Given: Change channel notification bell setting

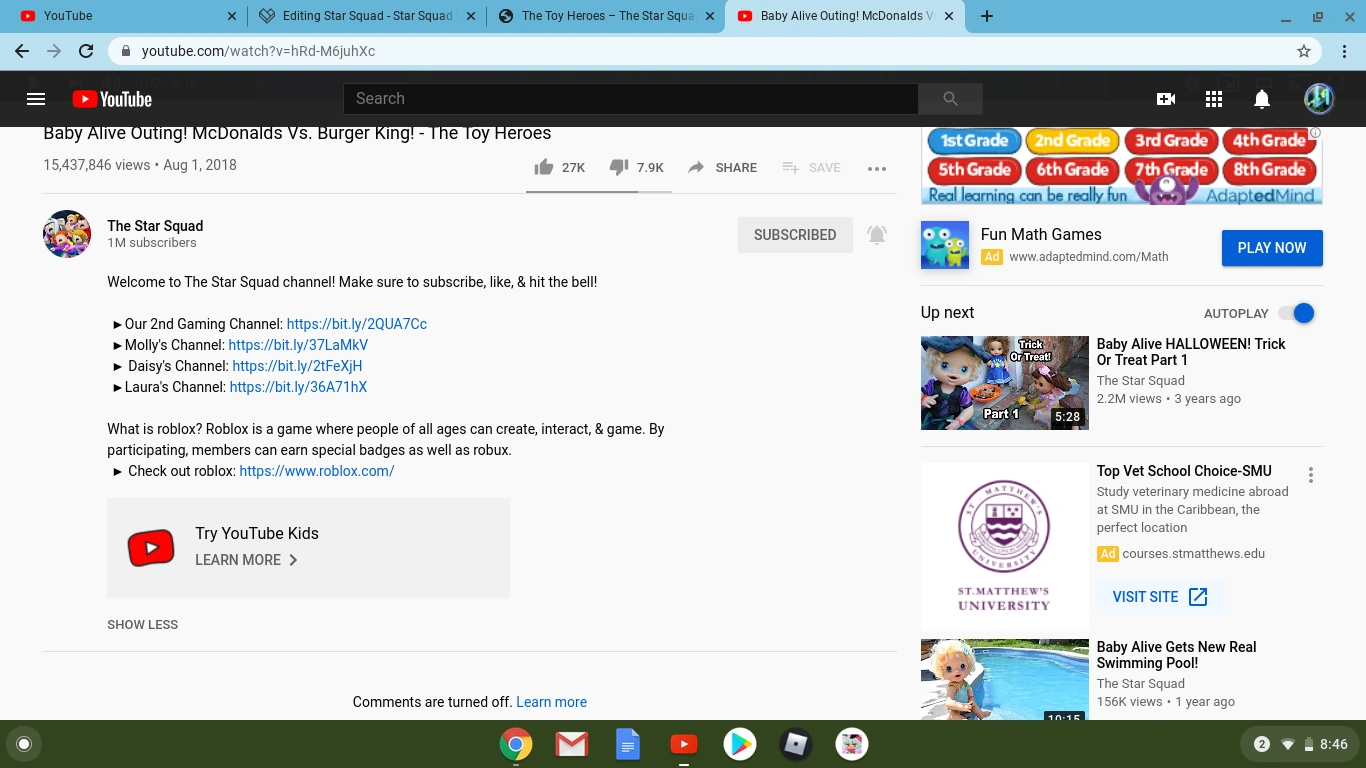Looking at the screenshot, I should click(x=877, y=235).
